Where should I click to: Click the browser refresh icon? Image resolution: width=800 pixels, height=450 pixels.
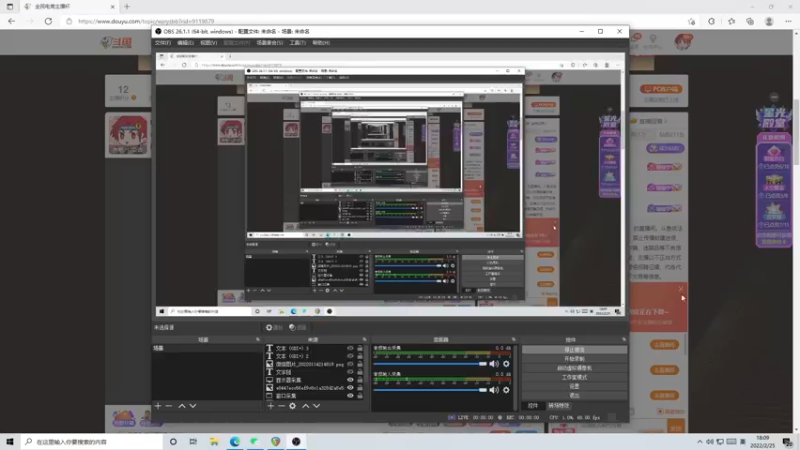point(48,21)
